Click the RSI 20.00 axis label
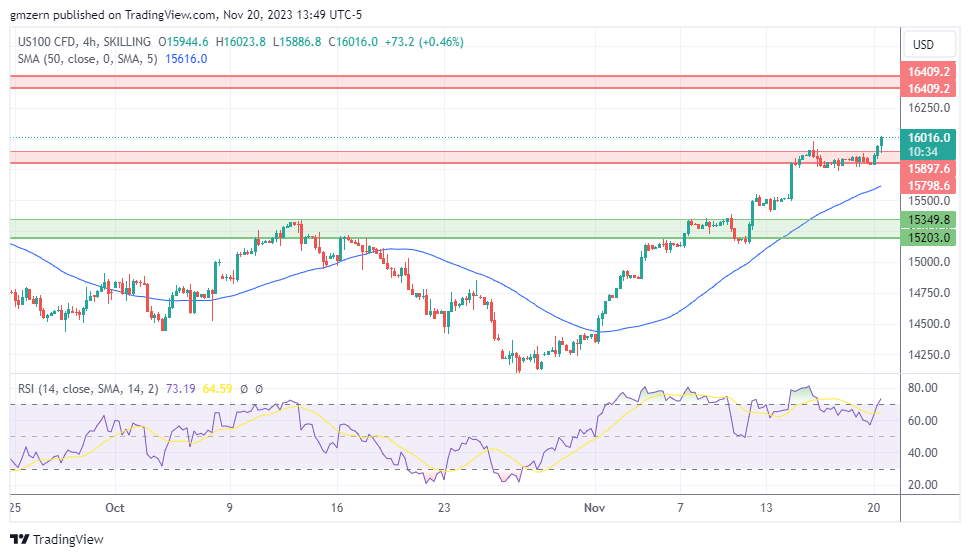The image size is (970, 557). [922, 485]
